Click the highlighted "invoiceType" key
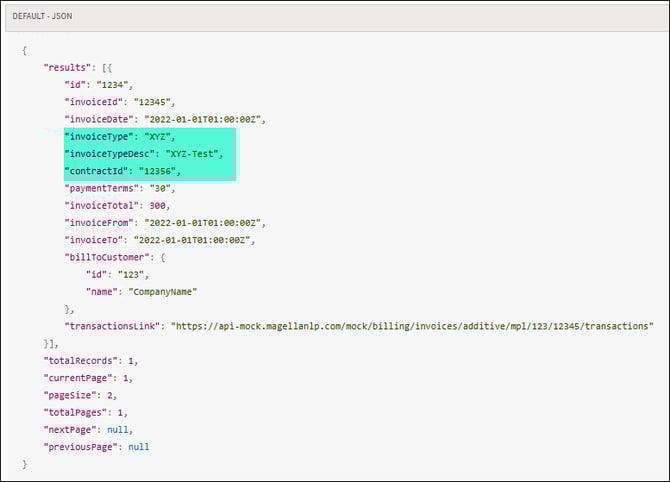Viewport: 670px width, 482px height. (99, 137)
